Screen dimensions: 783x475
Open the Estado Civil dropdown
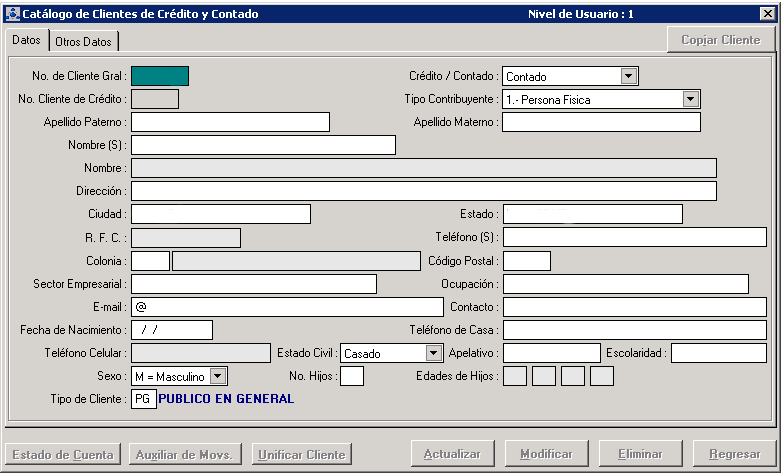(433, 353)
